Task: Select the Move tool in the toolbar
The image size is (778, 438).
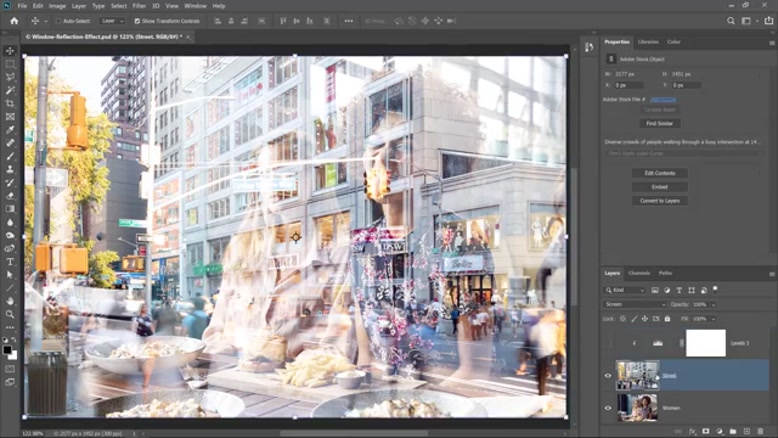Action: pyautogui.click(x=10, y=50)
